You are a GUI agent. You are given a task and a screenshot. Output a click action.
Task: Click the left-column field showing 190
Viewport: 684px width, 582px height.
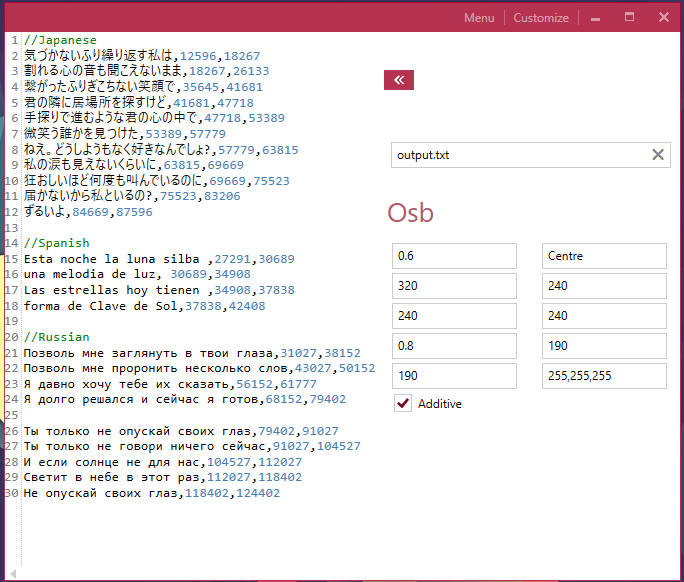click(454, 376)
